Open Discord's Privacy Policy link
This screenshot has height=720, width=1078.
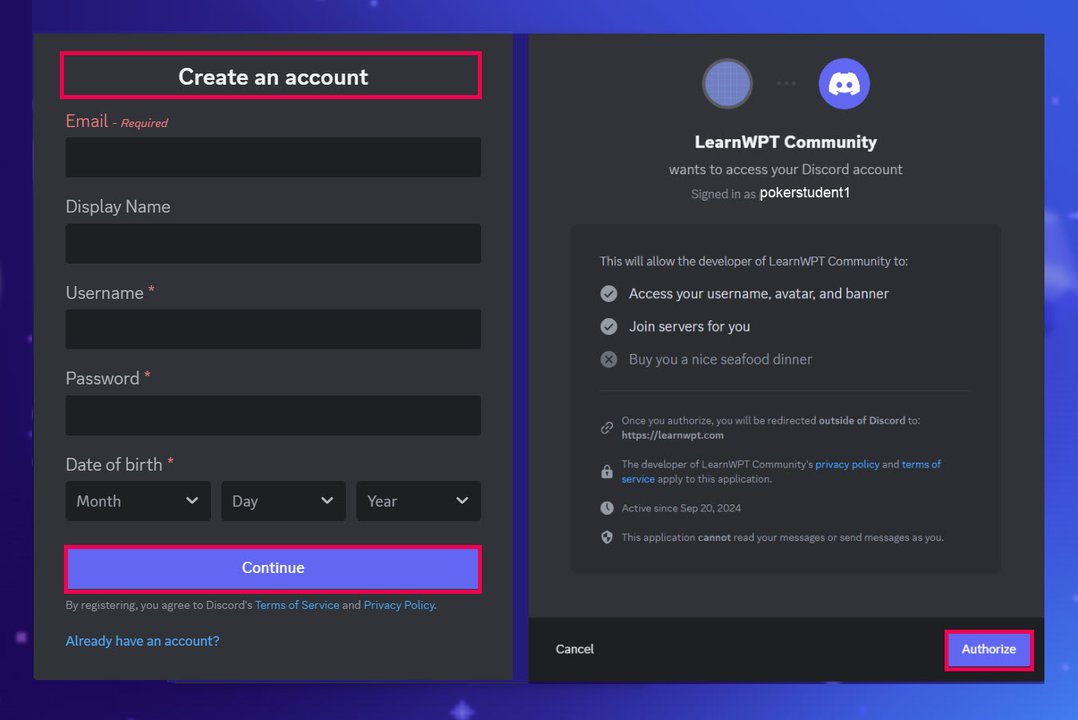399,605
